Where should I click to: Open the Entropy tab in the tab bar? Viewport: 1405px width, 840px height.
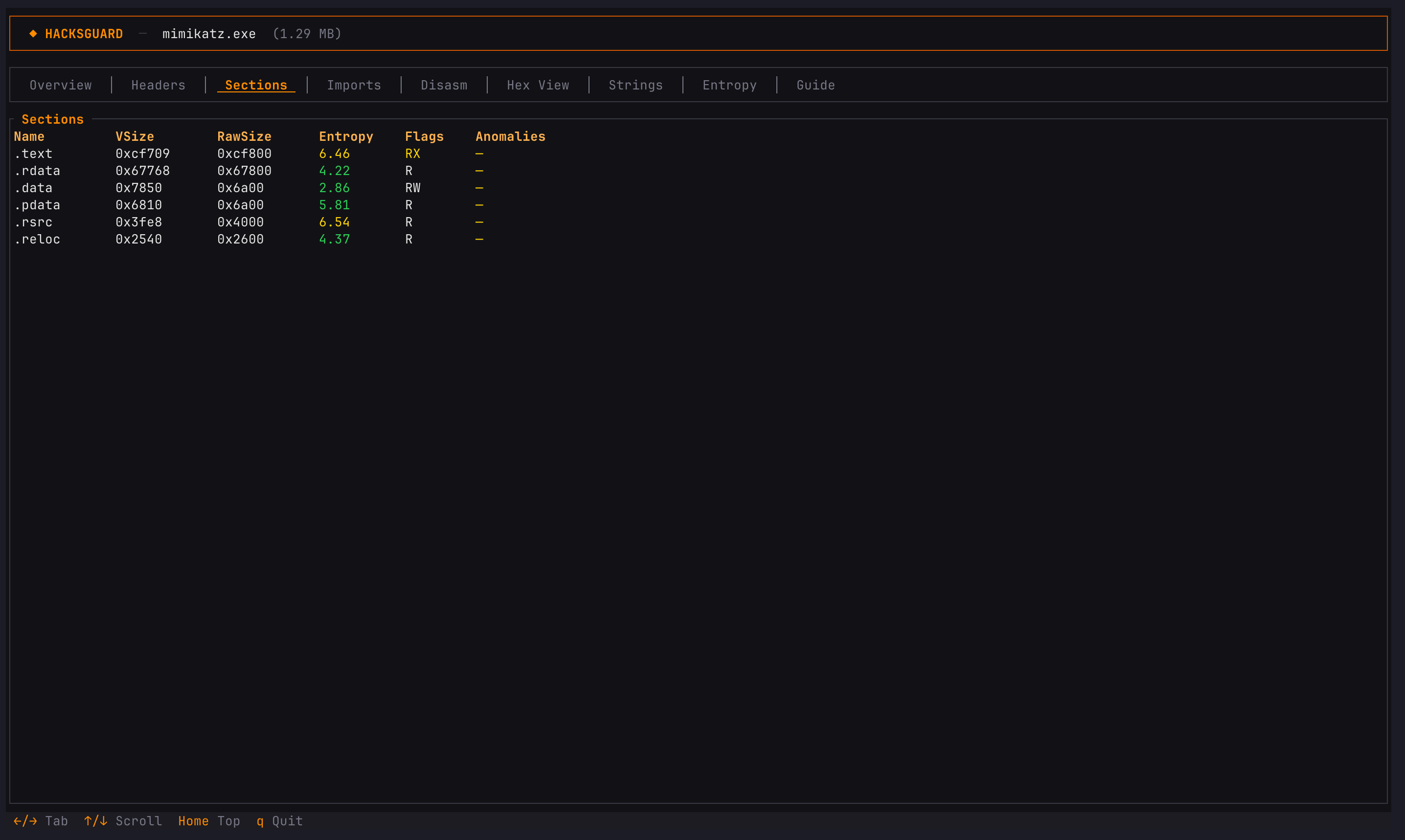(x=729, y=86)
